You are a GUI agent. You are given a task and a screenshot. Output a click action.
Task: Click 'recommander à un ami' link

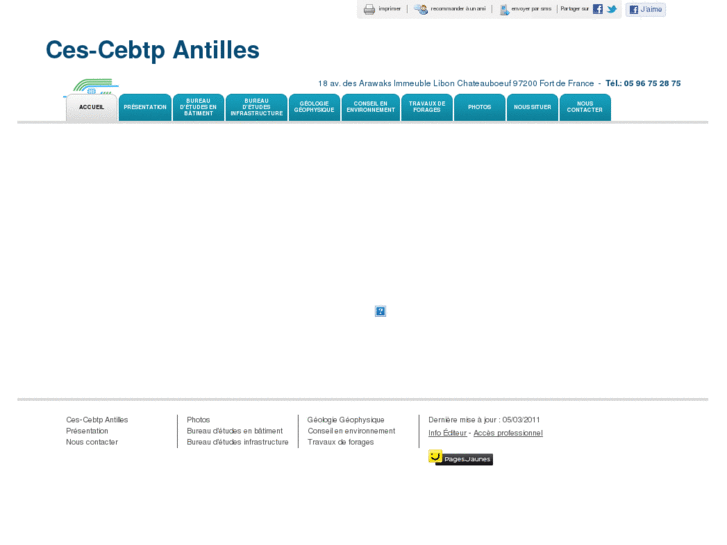[x=458, y=9]
